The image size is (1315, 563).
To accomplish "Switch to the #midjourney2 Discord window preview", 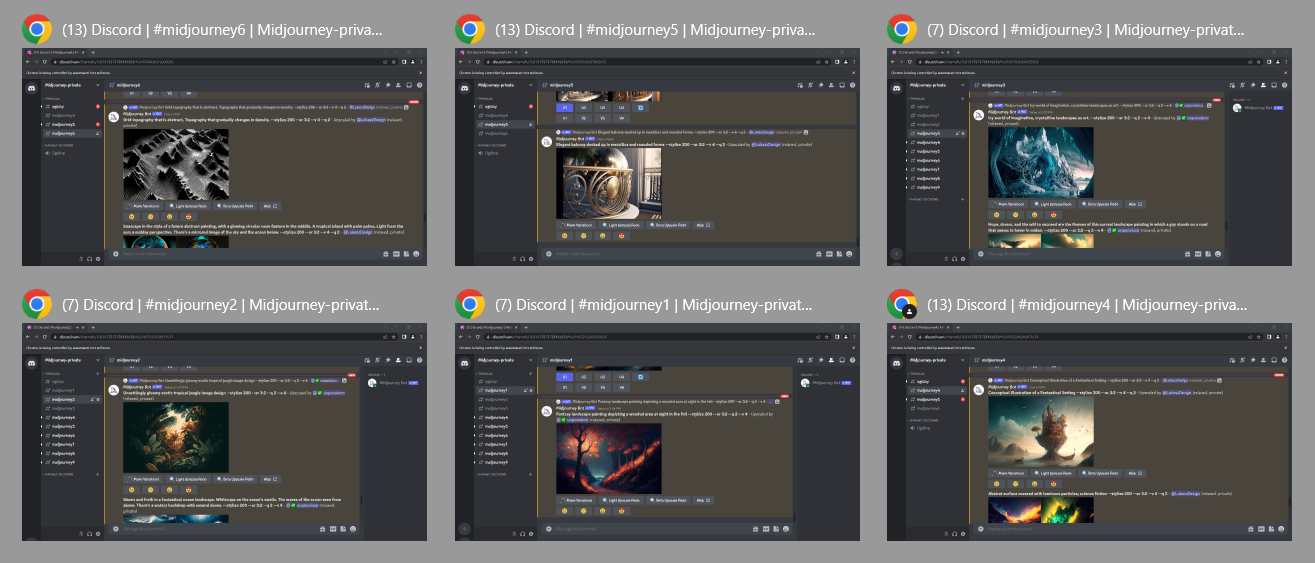I will pyautogui.click(x=224, y=432).
